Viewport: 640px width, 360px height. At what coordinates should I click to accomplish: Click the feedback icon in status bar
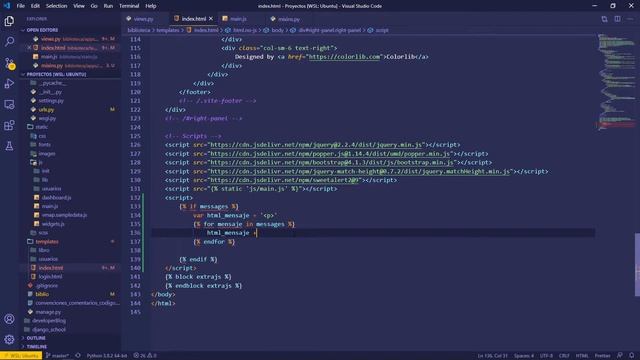(620, 356)
